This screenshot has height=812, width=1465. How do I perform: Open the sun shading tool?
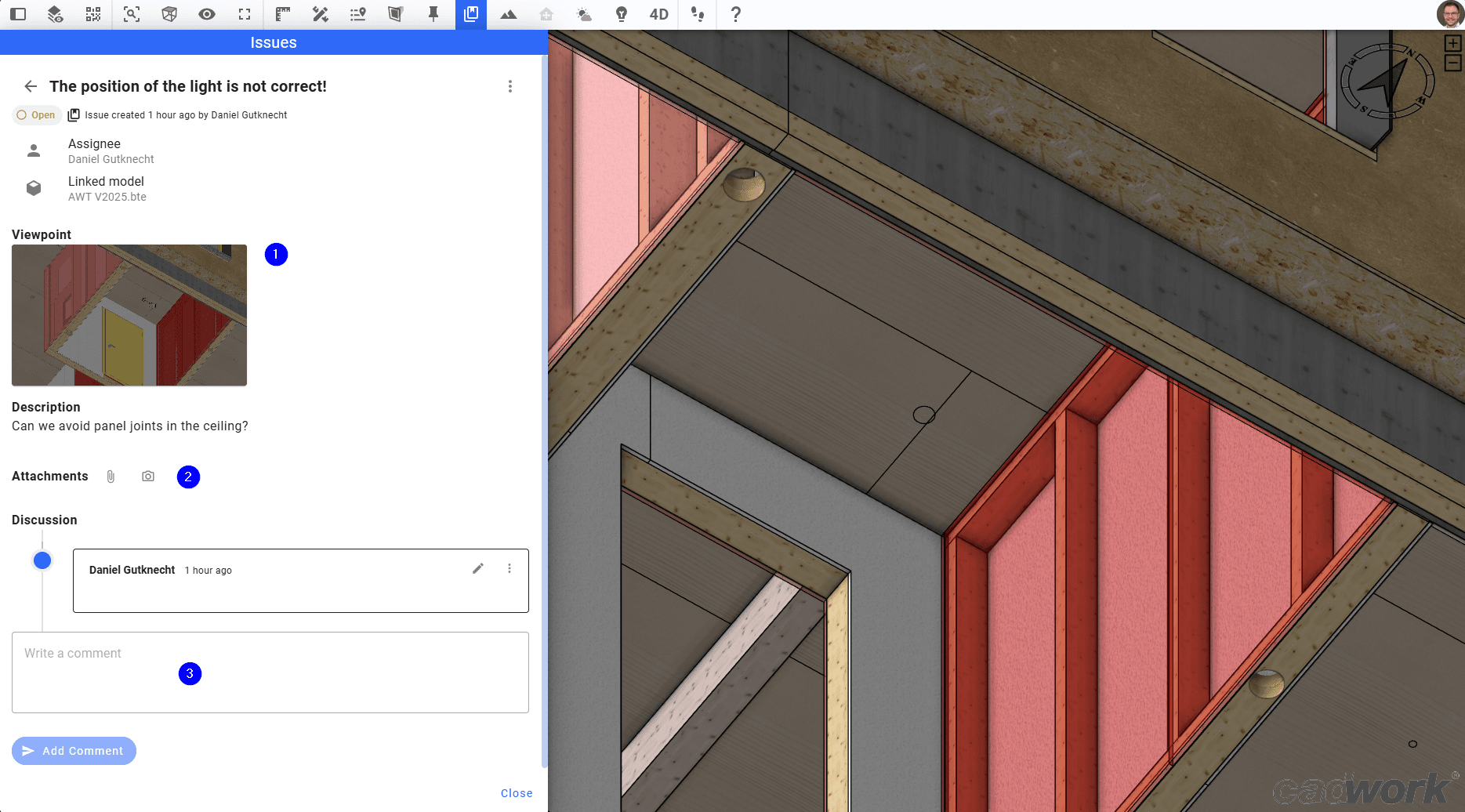[584, 14]
